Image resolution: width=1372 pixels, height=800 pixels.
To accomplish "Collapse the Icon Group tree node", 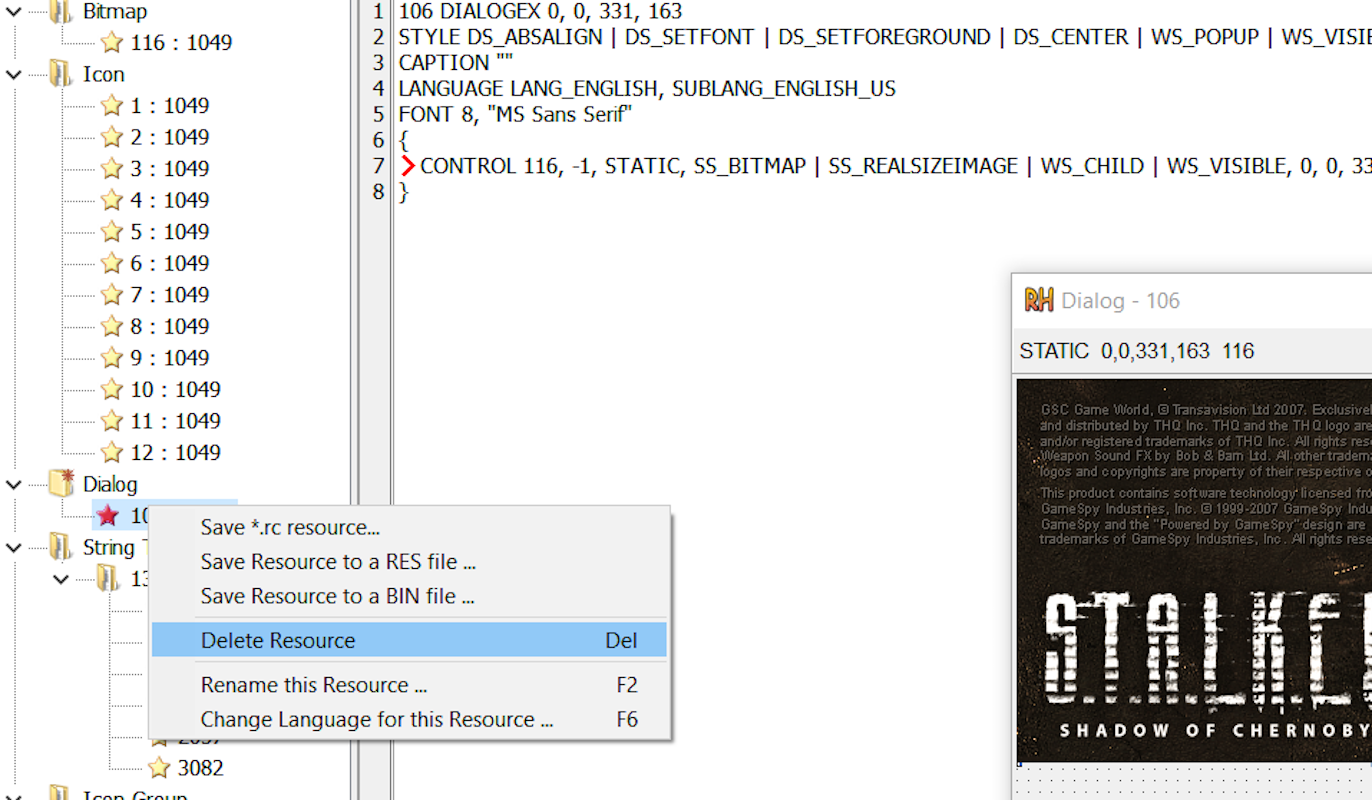I will [13, 796].
